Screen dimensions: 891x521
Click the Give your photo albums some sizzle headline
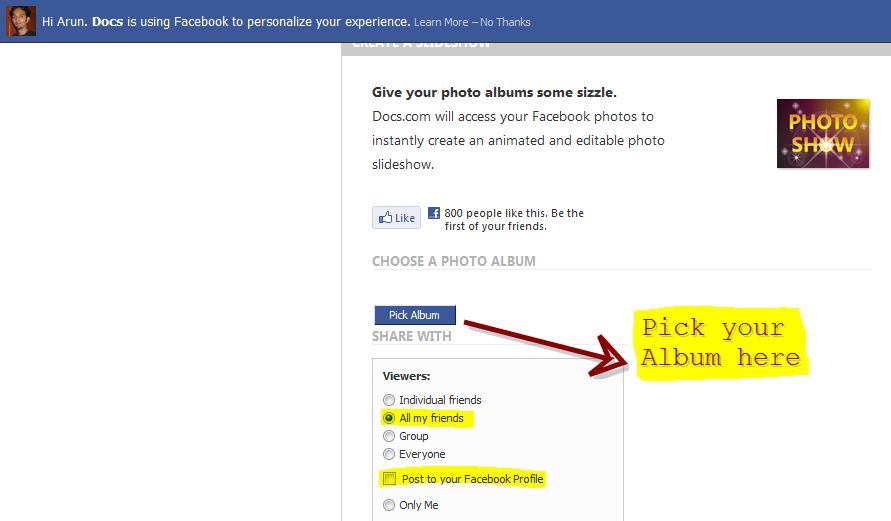tap(494, 93)
